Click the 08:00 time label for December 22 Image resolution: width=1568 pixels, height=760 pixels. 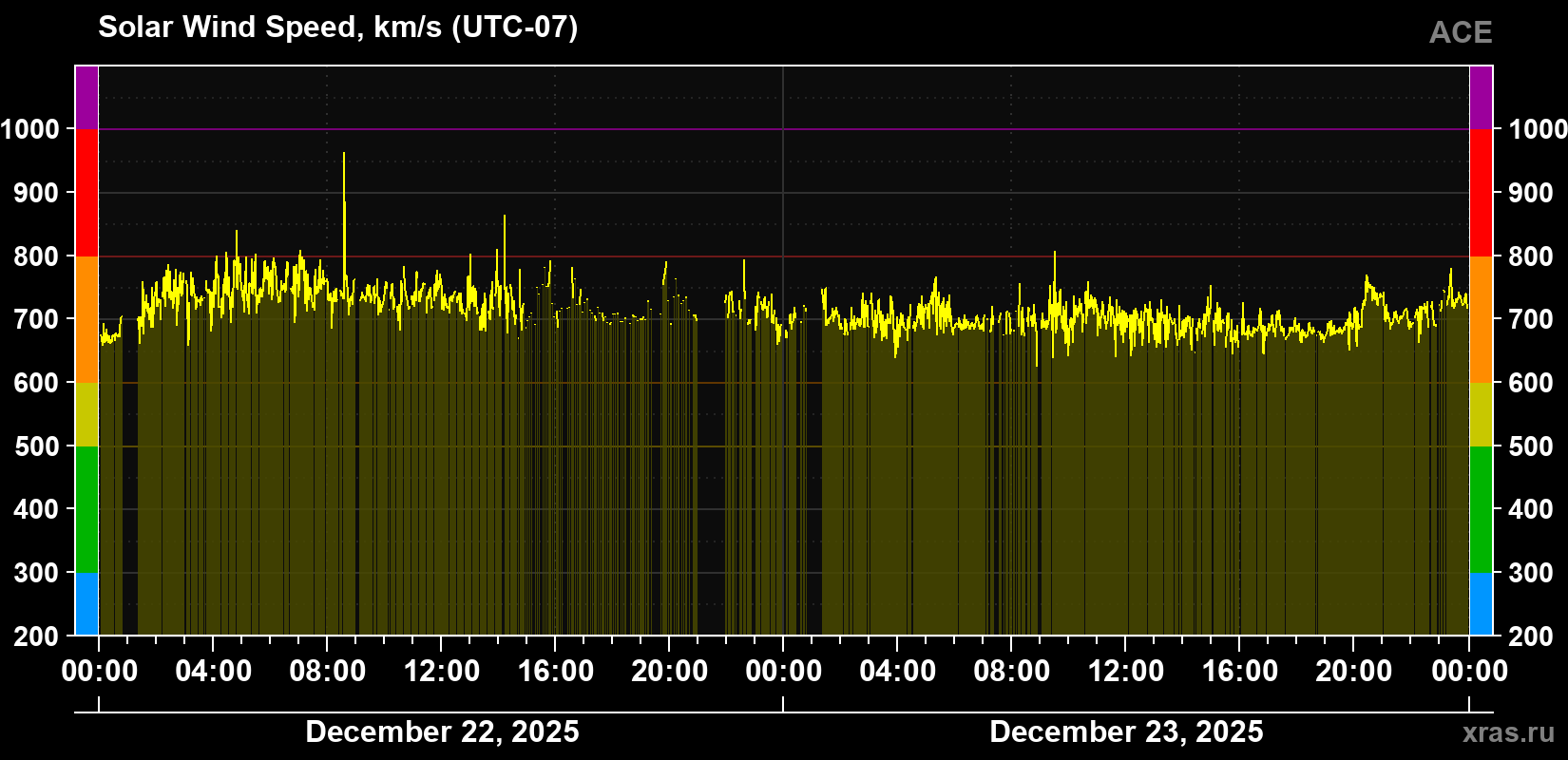click(328, 671)
